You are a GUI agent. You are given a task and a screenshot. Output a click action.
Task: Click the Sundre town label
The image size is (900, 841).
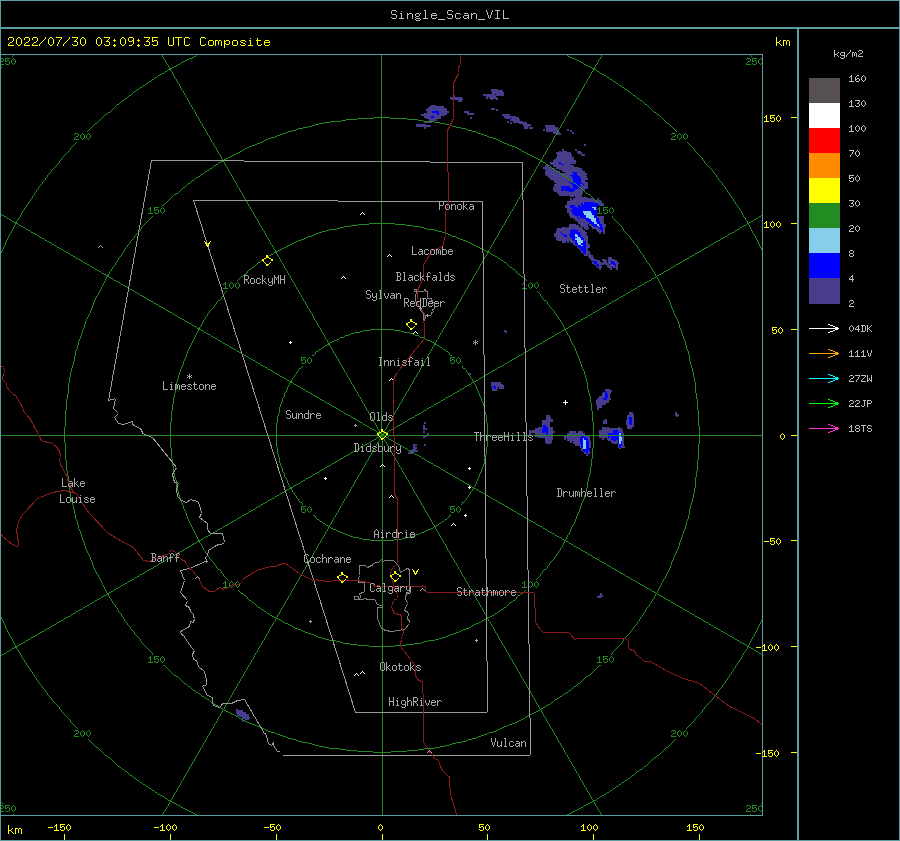[x=303, y=415]
